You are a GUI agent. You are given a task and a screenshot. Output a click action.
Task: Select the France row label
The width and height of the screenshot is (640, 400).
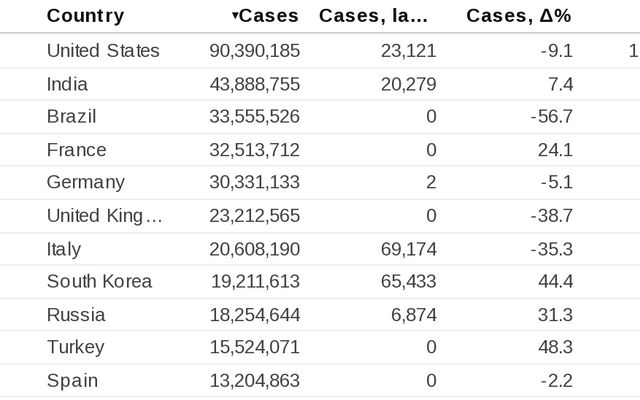(76, 150)
